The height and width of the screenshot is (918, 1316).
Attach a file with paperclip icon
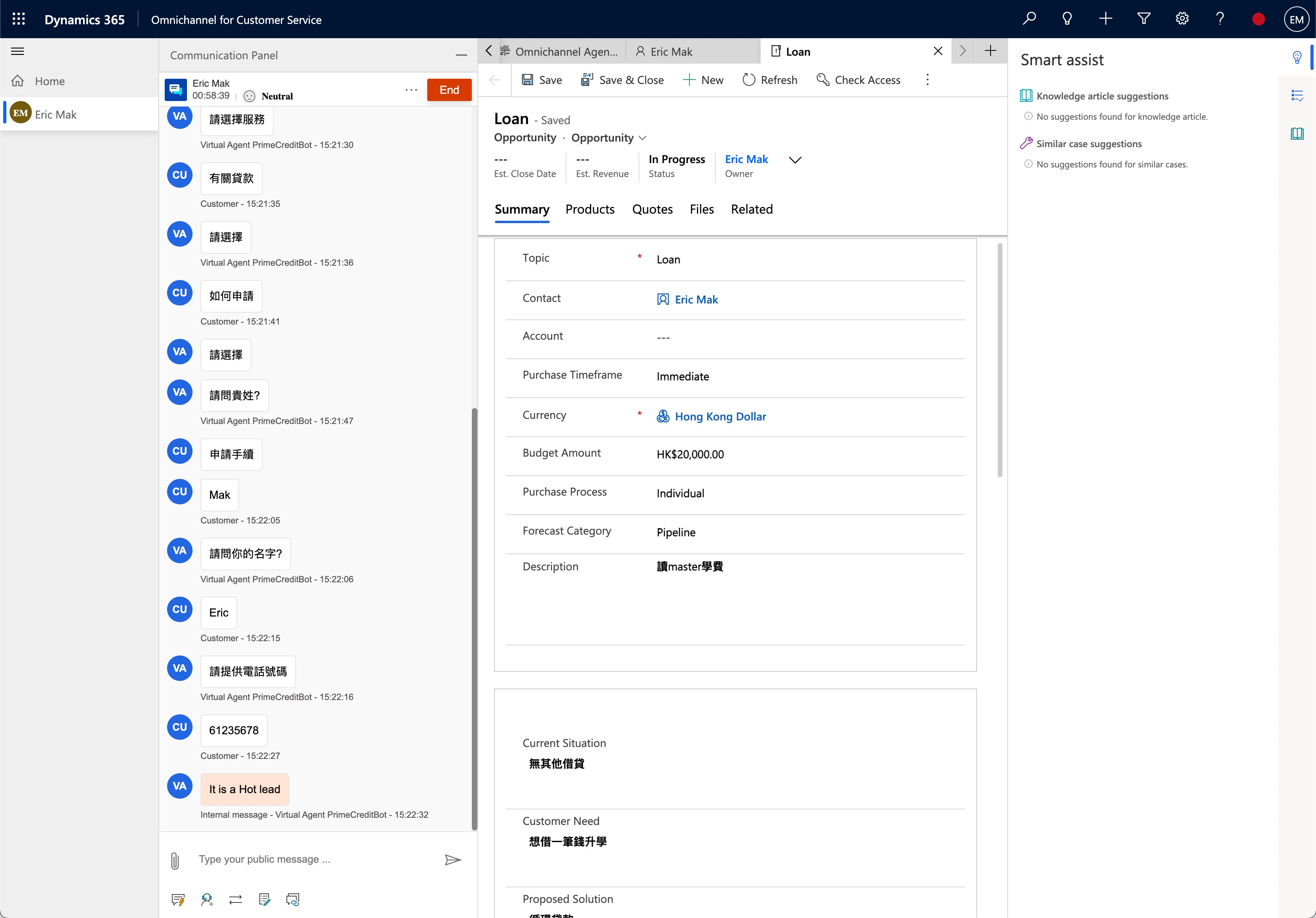[x=175, y=860]
